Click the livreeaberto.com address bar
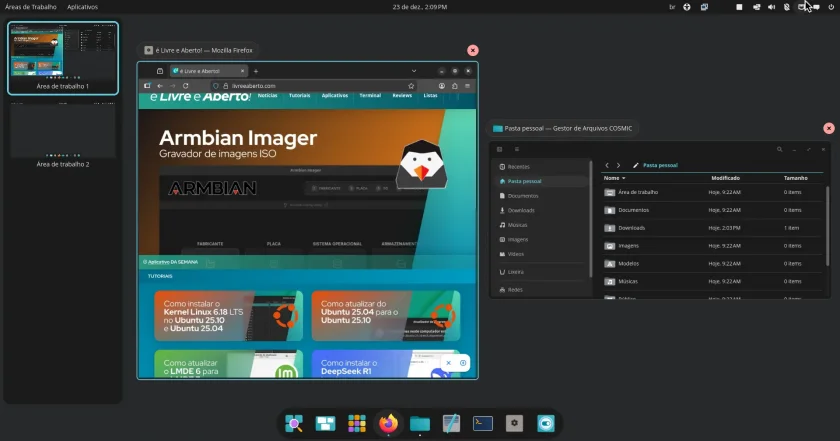This screenshot has height=441, width=840. (x=313, y=86)
